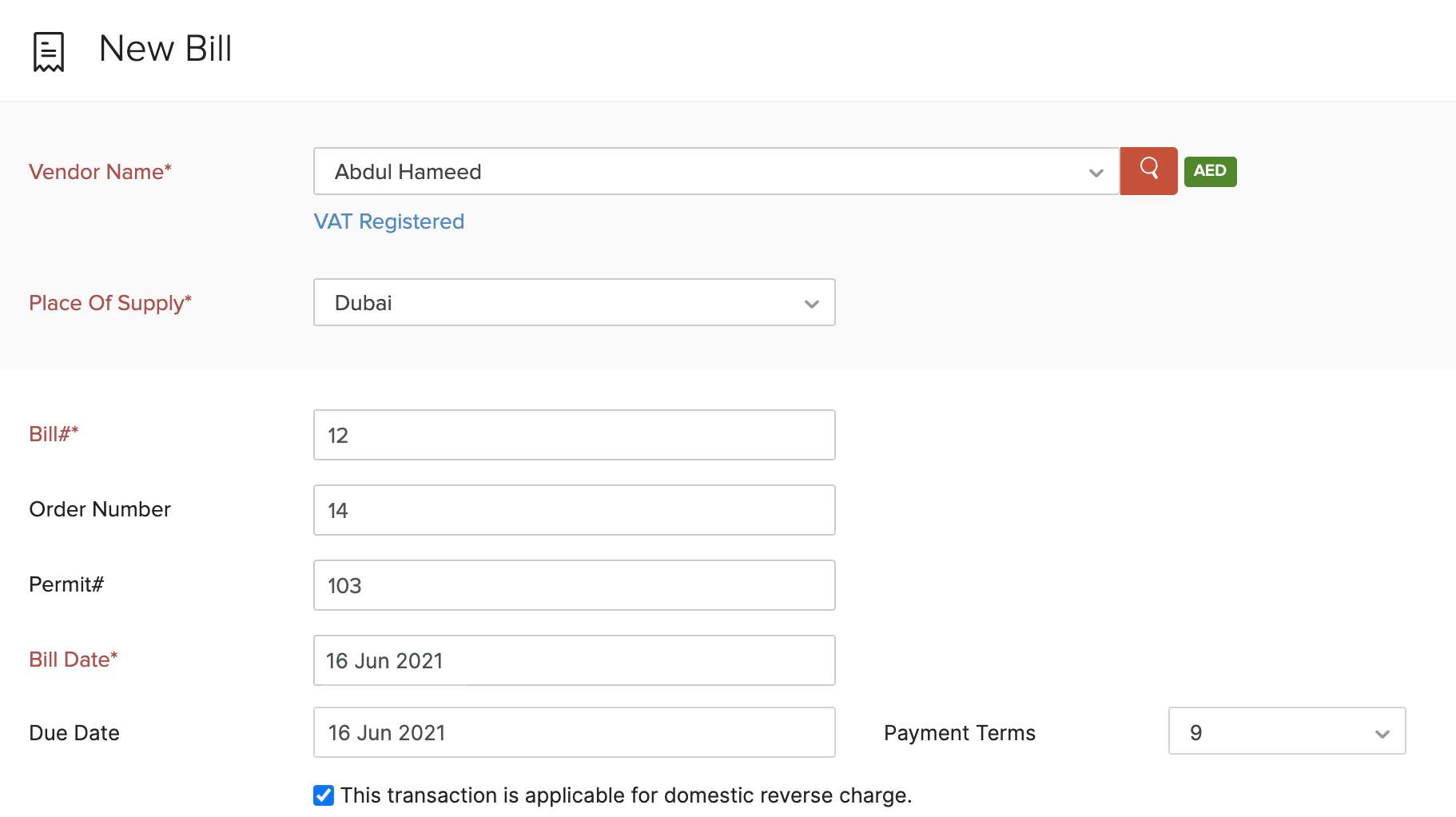
Task: Click the Payment Terms label
Action: (959, 733)
